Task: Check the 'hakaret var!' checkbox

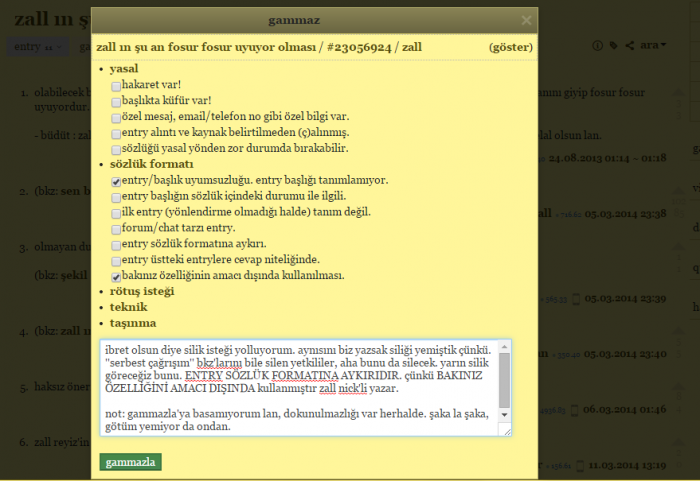Action: coord(116,86)
